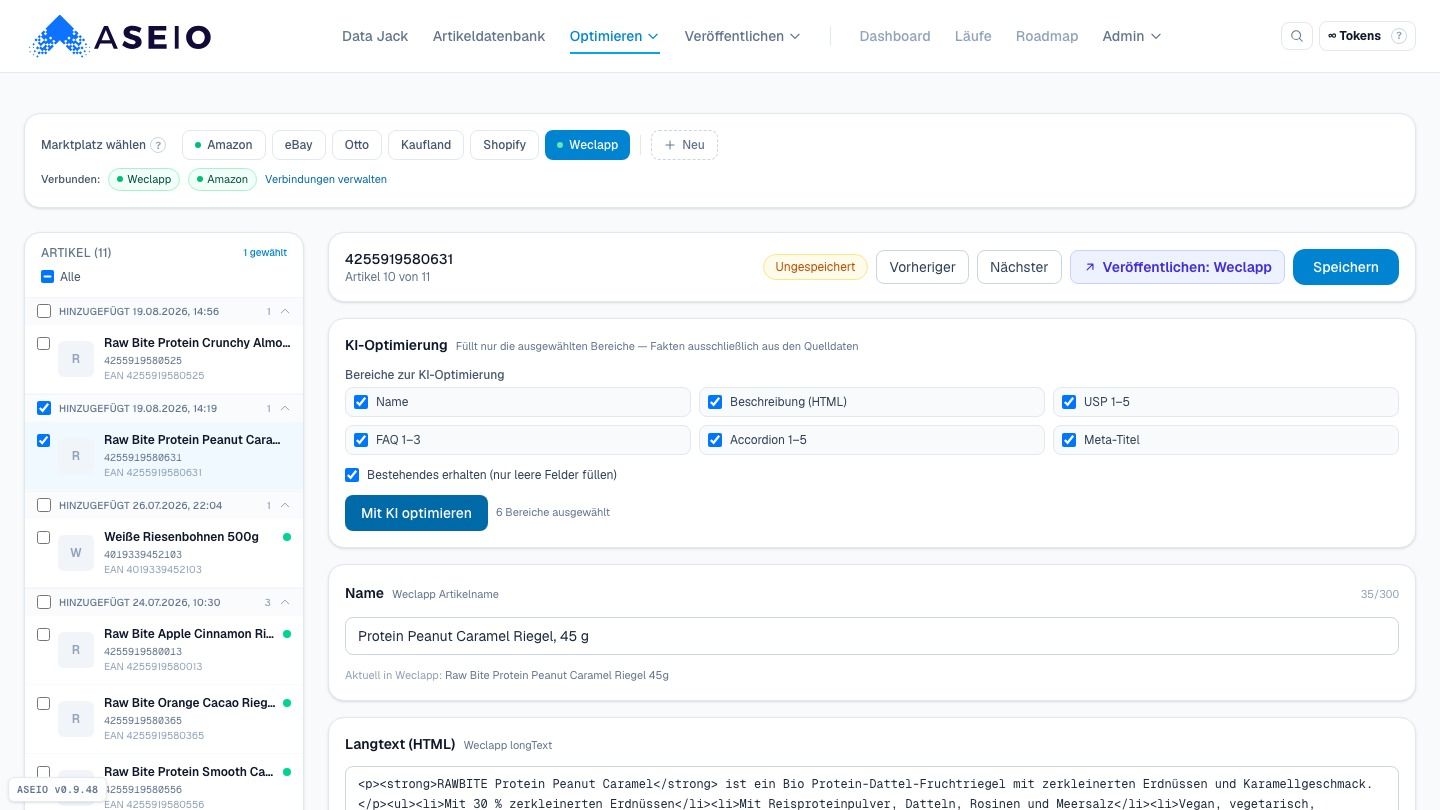The image size is (1440, 810).
Task: Click into the Weclapp Artikelname input field
Action: 872,636
